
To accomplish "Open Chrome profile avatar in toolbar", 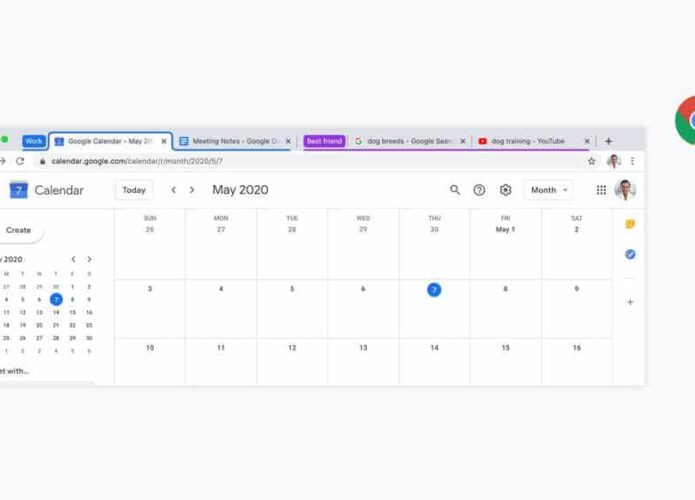I will [614, 161].
